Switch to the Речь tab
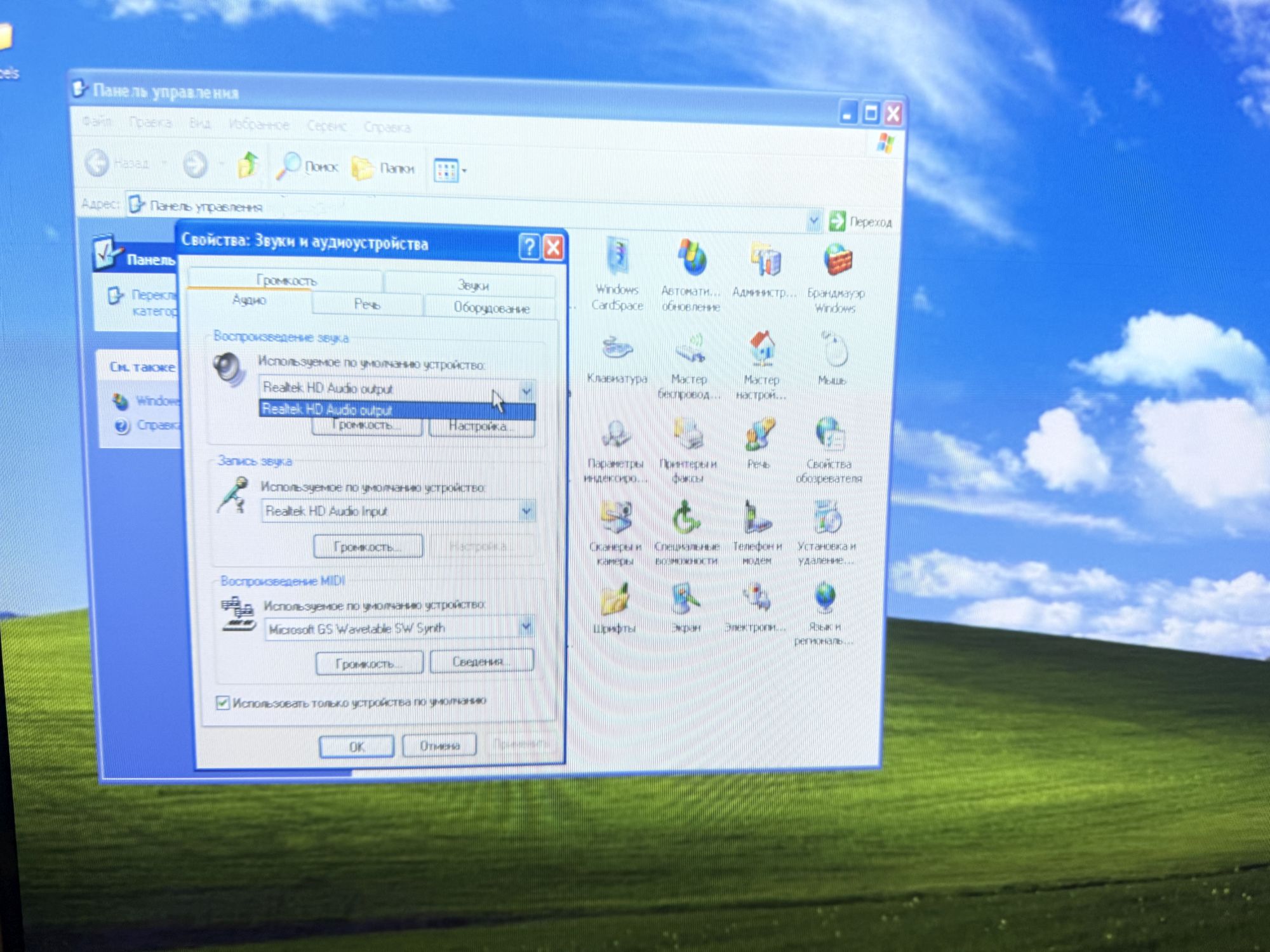Viewport: 1270px width, 952px height. 367,305
